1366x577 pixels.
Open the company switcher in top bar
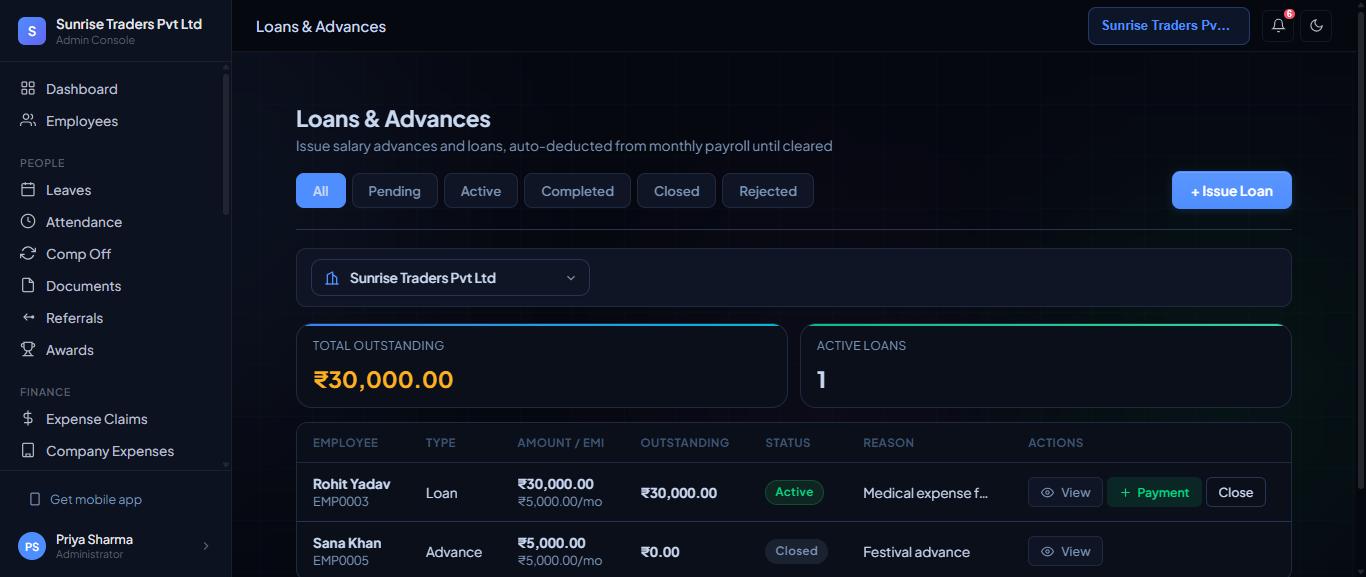[1169, 26]
